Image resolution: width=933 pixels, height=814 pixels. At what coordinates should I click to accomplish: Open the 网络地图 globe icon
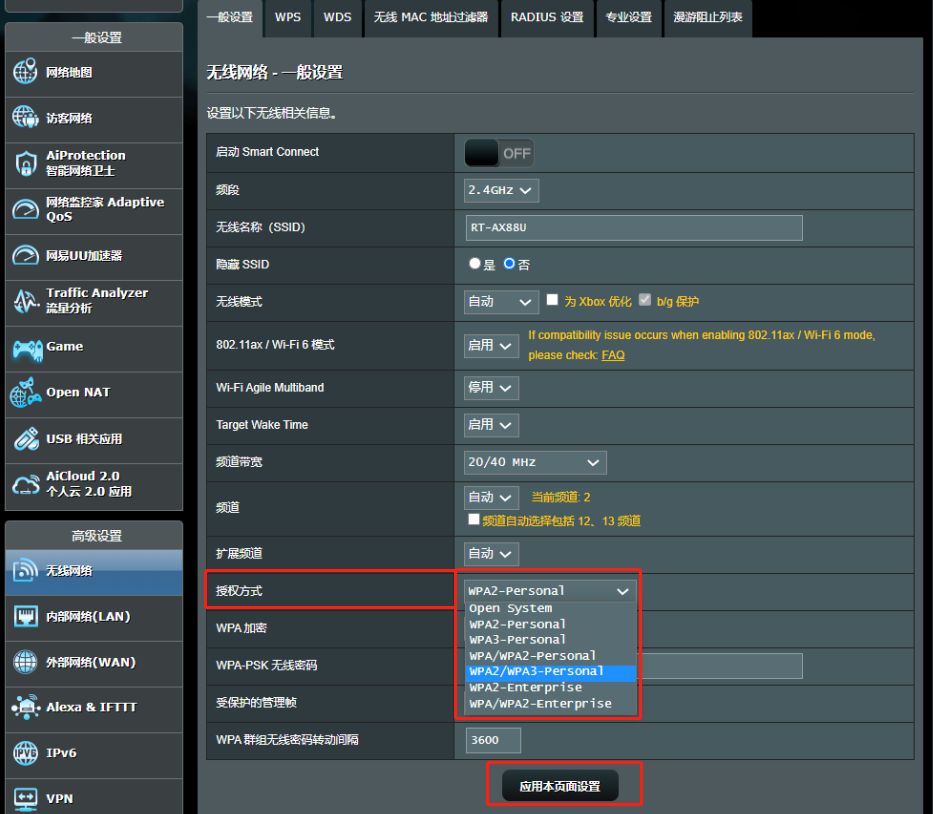25,72
